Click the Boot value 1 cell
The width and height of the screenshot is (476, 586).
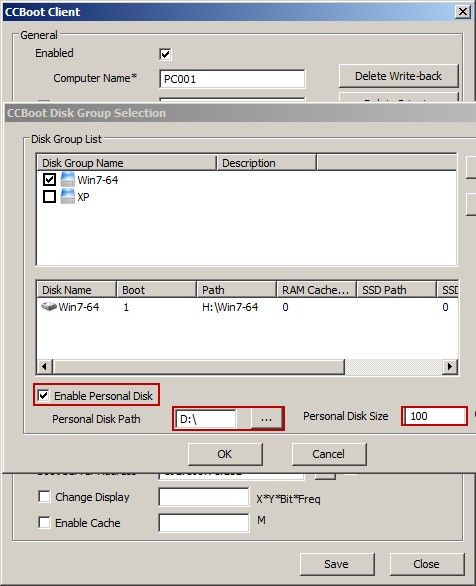[126, 307]
